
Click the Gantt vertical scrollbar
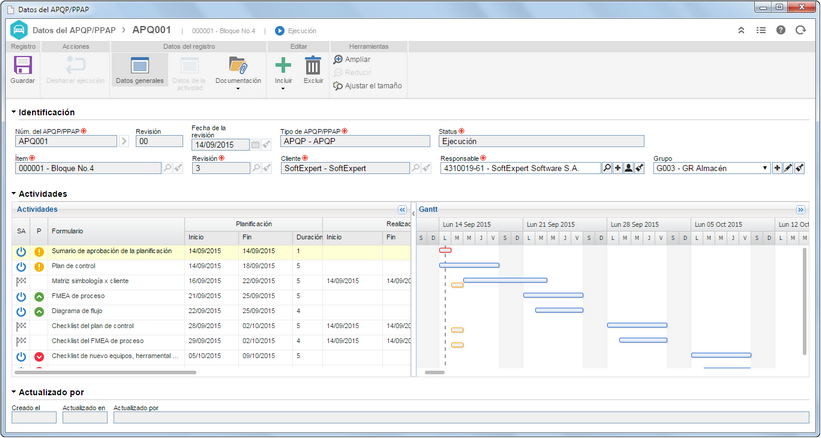coord(804,301)
